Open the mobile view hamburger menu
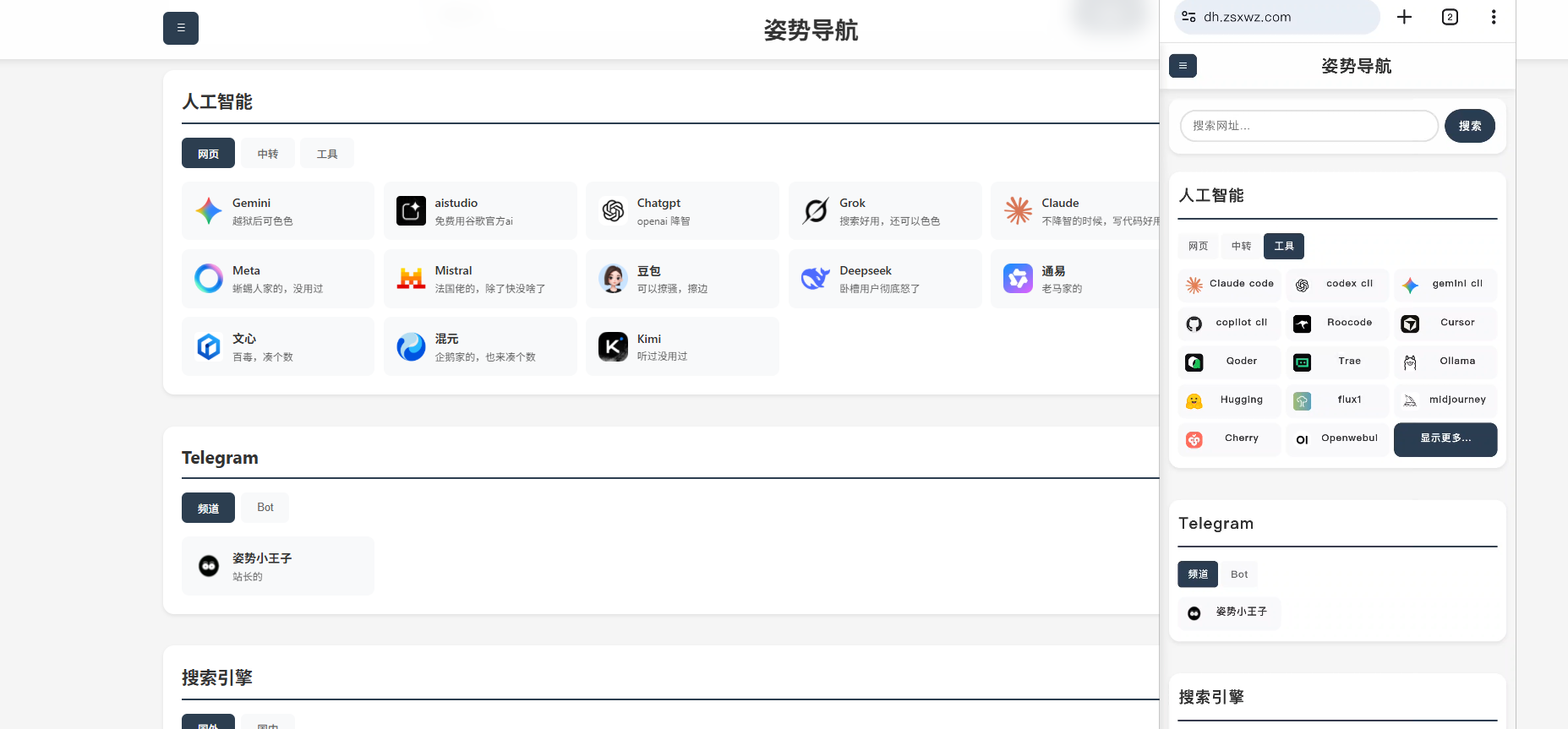 click(x=1183, y=66)
